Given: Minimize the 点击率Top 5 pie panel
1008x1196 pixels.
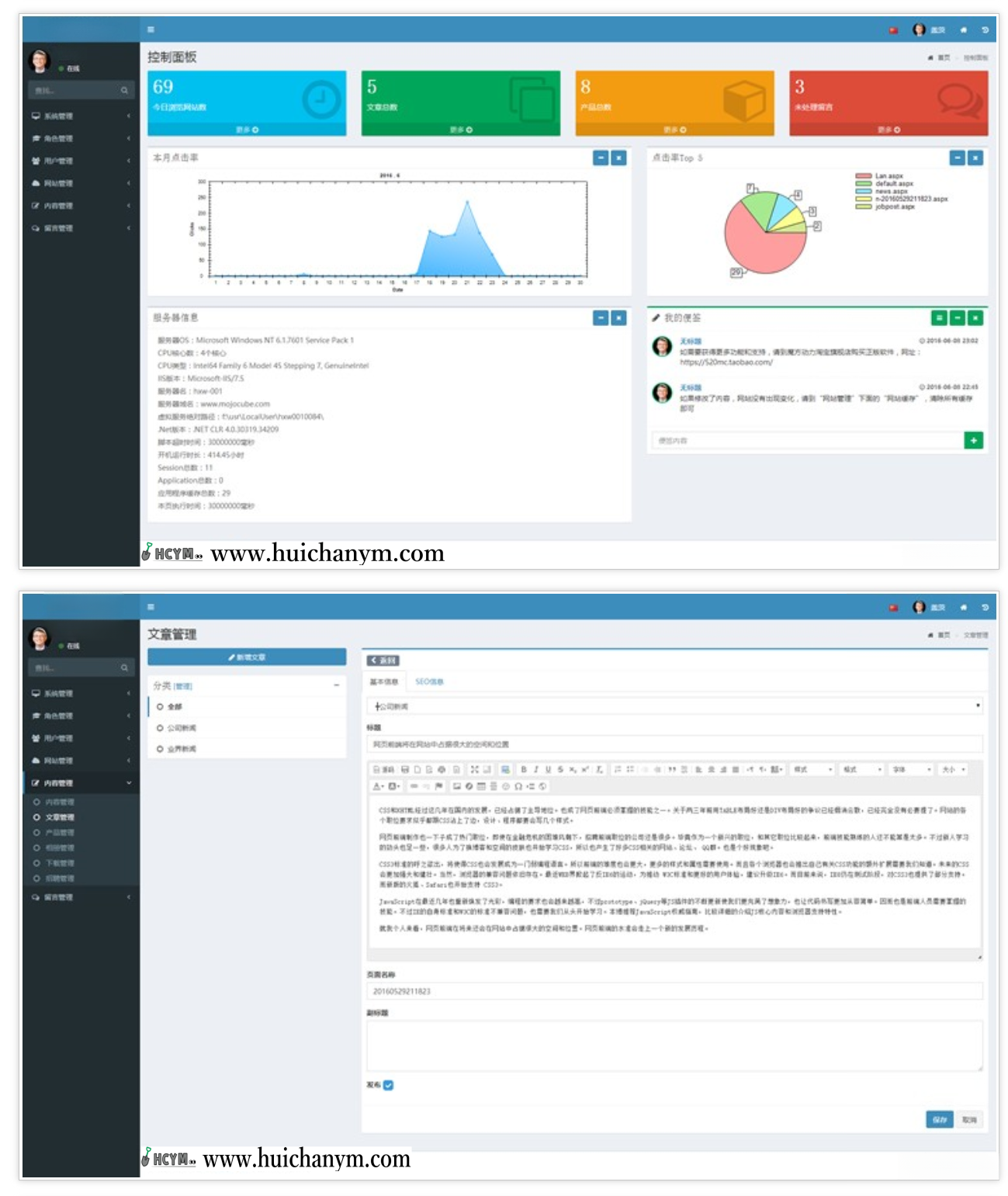Looking at the screenshot, I should [958, 158].
